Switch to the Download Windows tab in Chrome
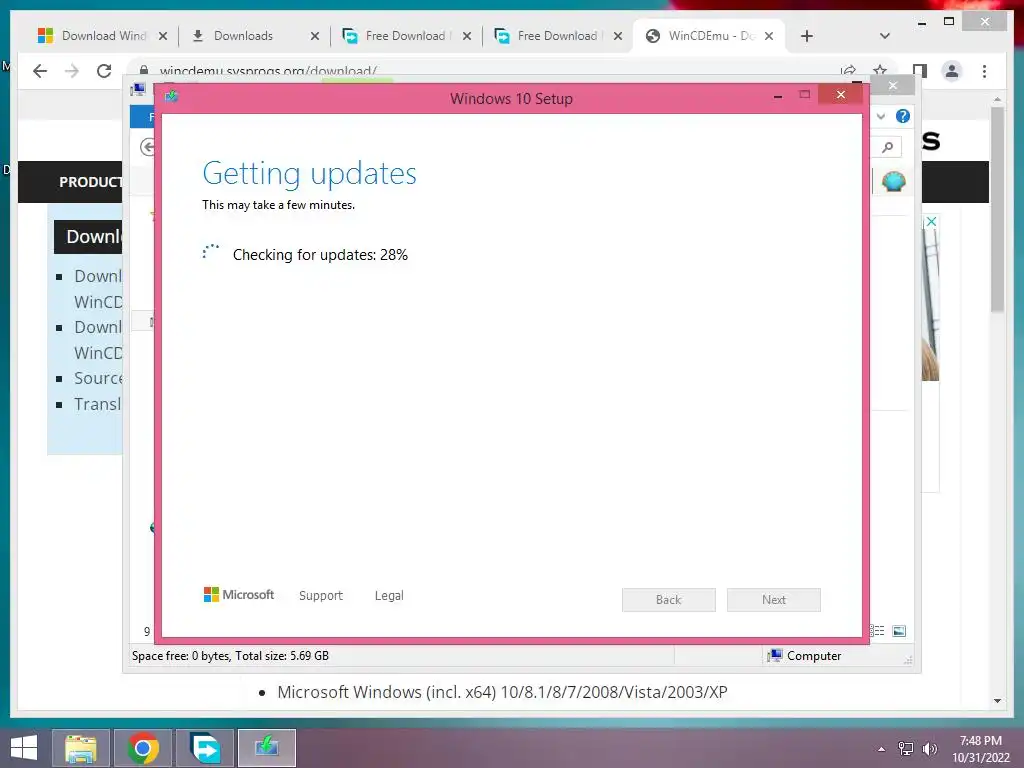 (103, 36)
